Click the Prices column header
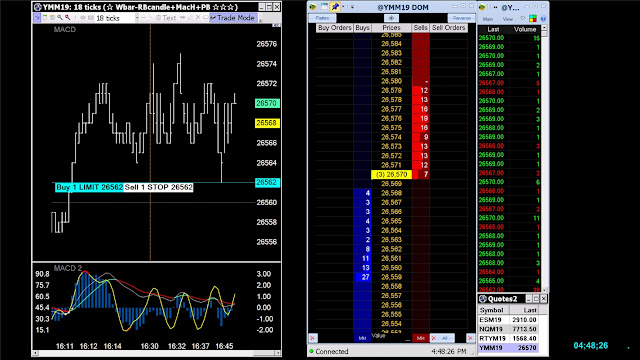This screenshot has height=360, width=640. 391,28
